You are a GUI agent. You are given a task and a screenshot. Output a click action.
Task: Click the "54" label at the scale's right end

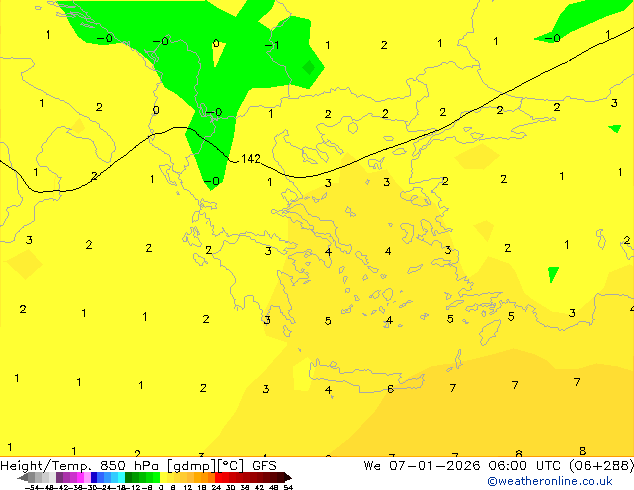(288, 487)
